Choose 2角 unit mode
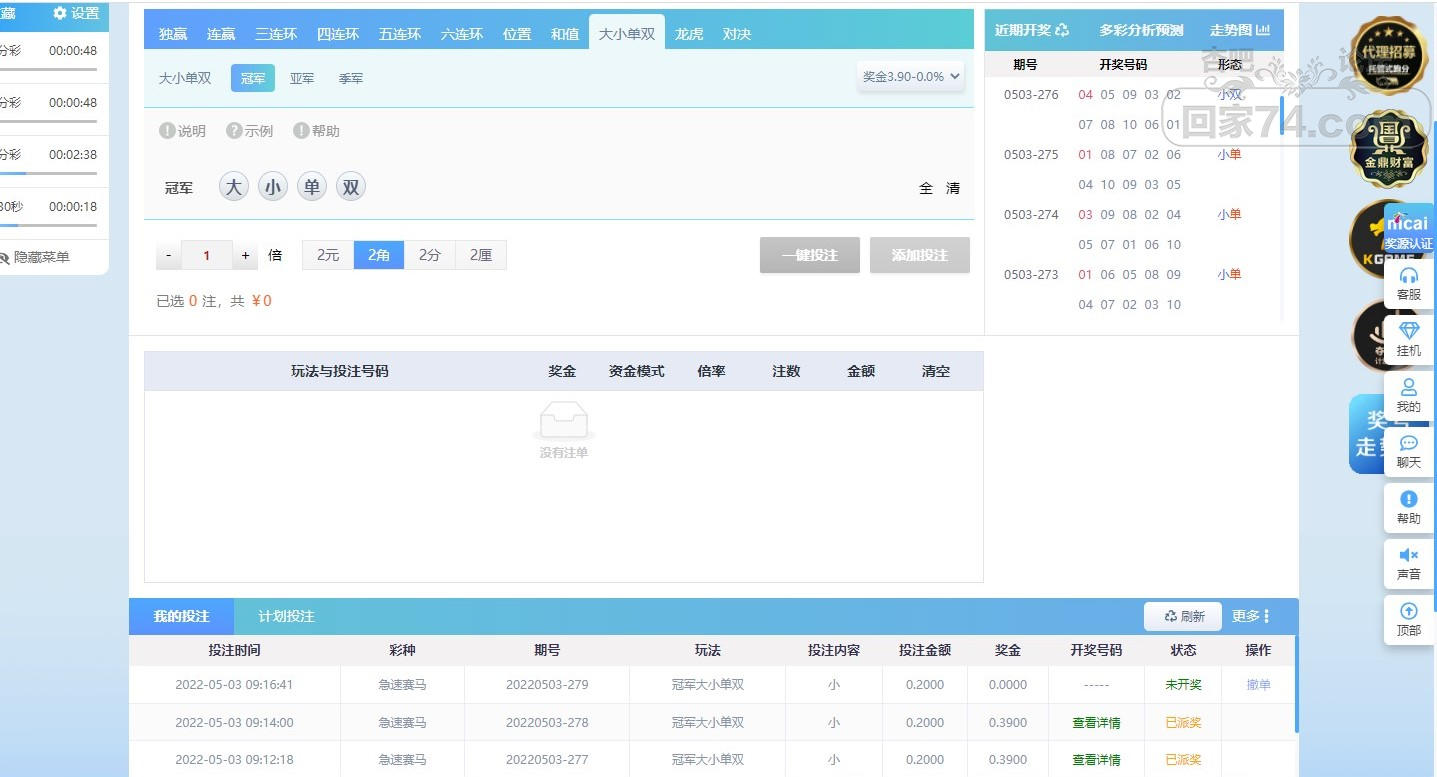The height and width of the screenshot is (777, 1437). click(379, 255)
